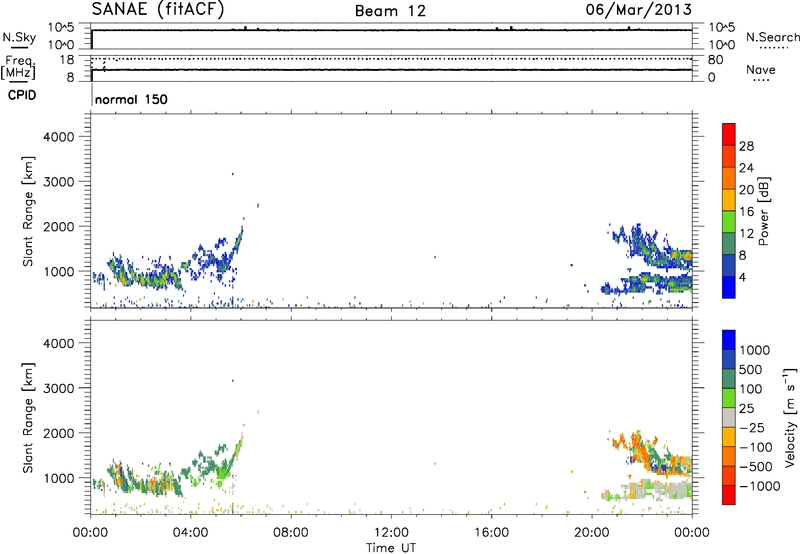Image resolution: width=800 pixels, height=554 pixels.
Task: Click the blue bottom of the Power colorbar
Action: [729, 287]
